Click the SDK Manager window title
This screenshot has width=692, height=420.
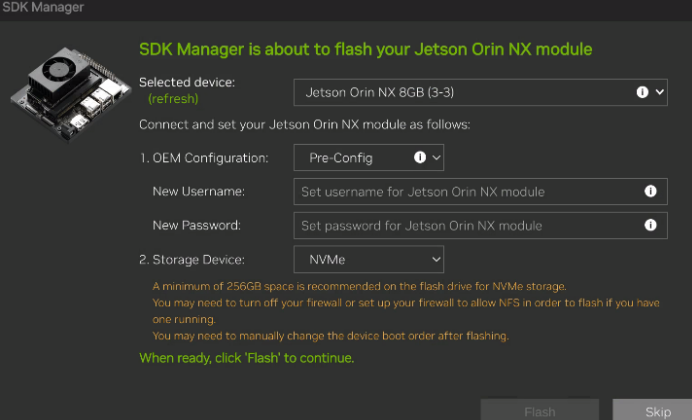tap(42, 7)
